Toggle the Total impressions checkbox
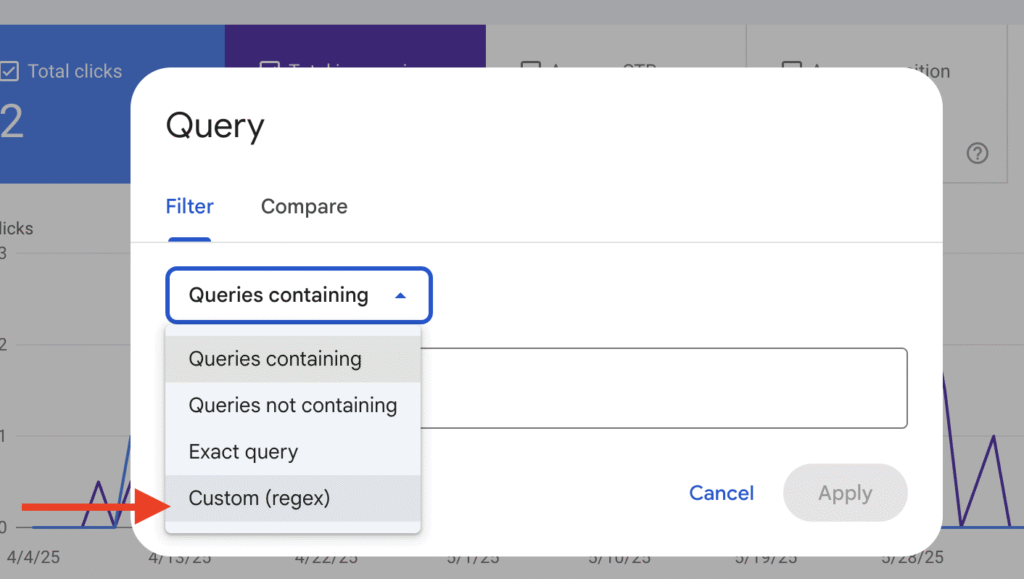 [x=269, y=65]
